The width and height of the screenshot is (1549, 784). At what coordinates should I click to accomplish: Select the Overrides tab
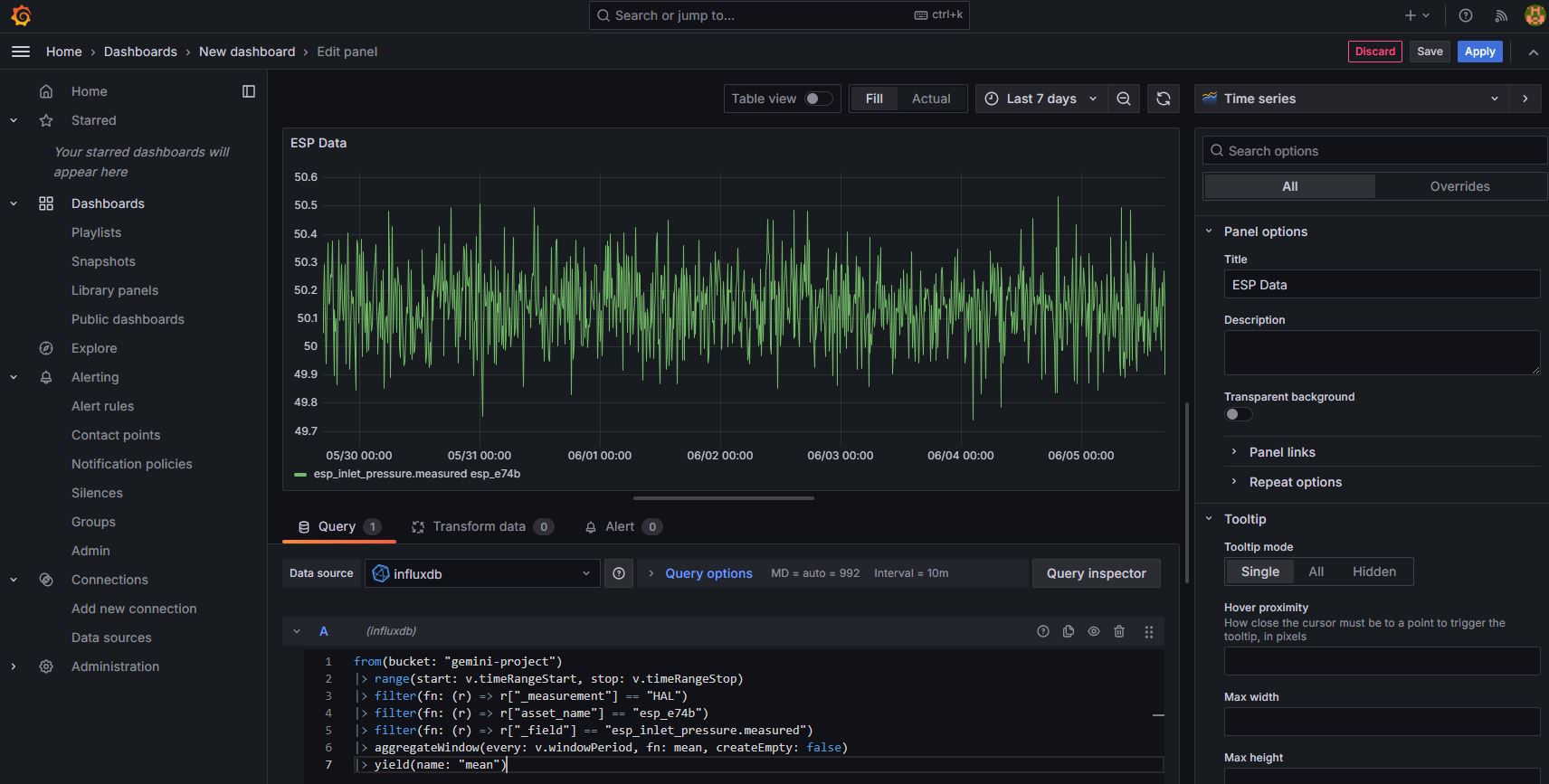1459,186
